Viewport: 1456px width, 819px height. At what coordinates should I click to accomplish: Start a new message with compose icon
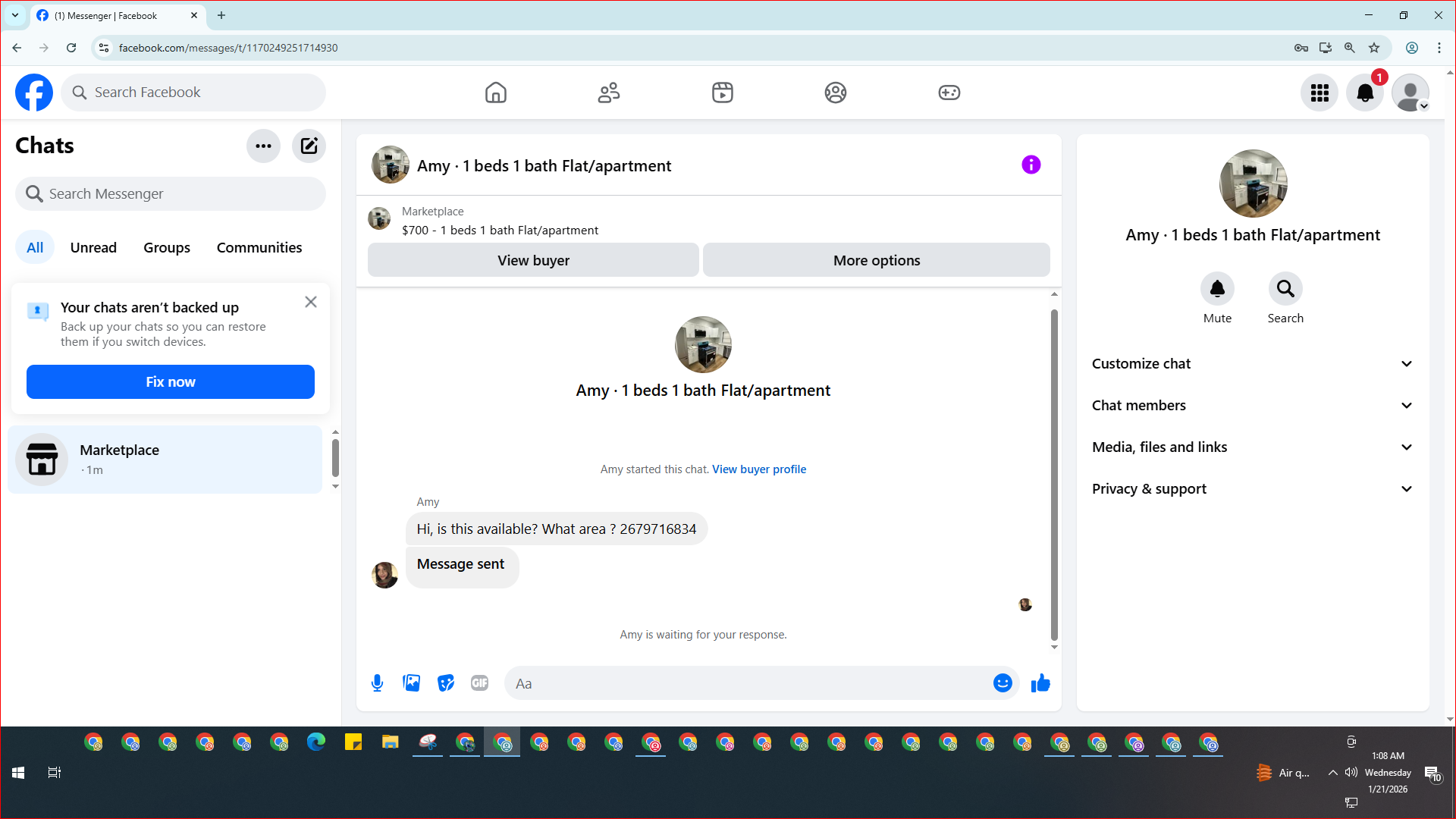(x=309, y=146)
